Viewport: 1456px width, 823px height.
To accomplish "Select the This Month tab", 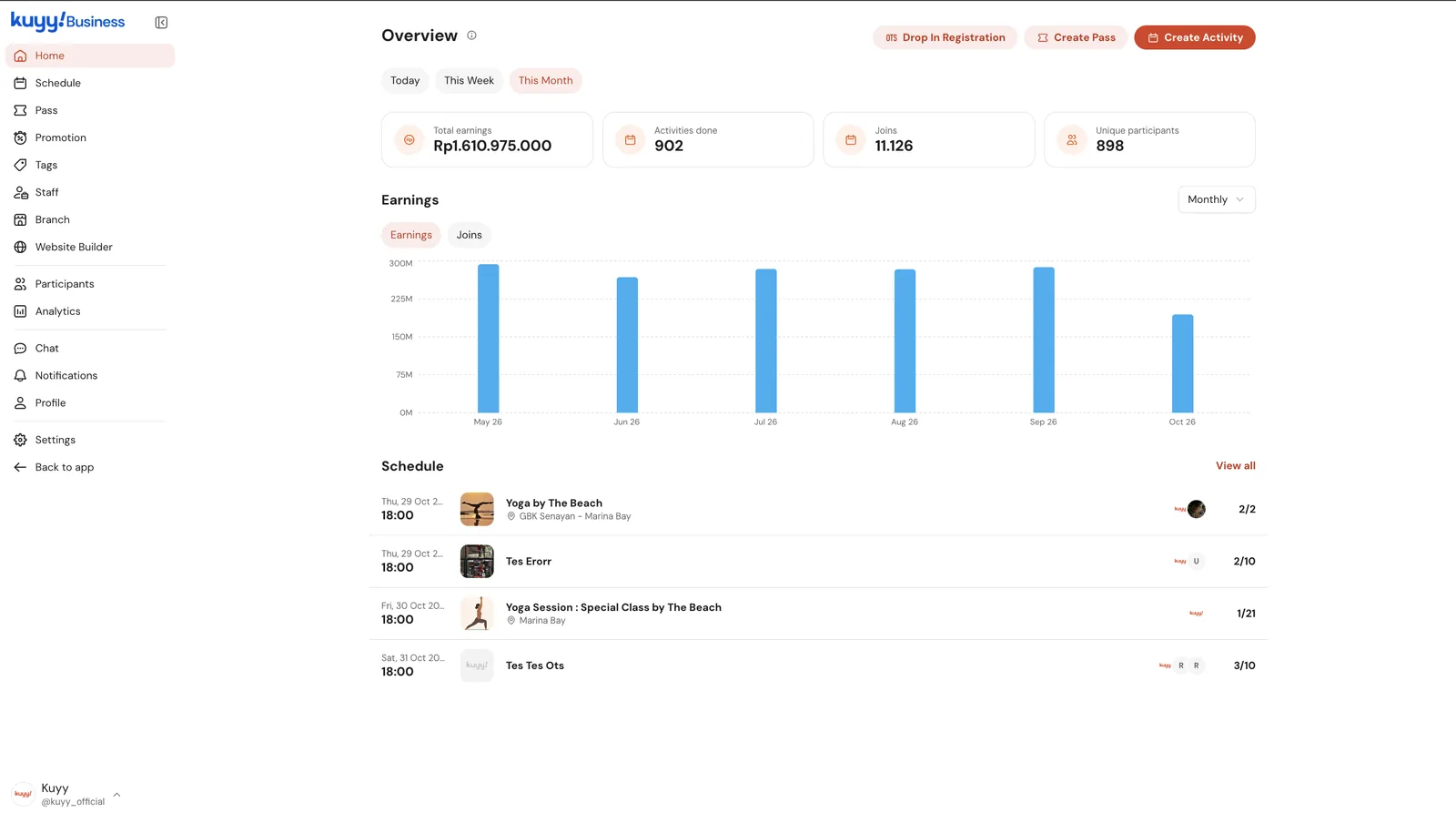I will coord(546,80).
